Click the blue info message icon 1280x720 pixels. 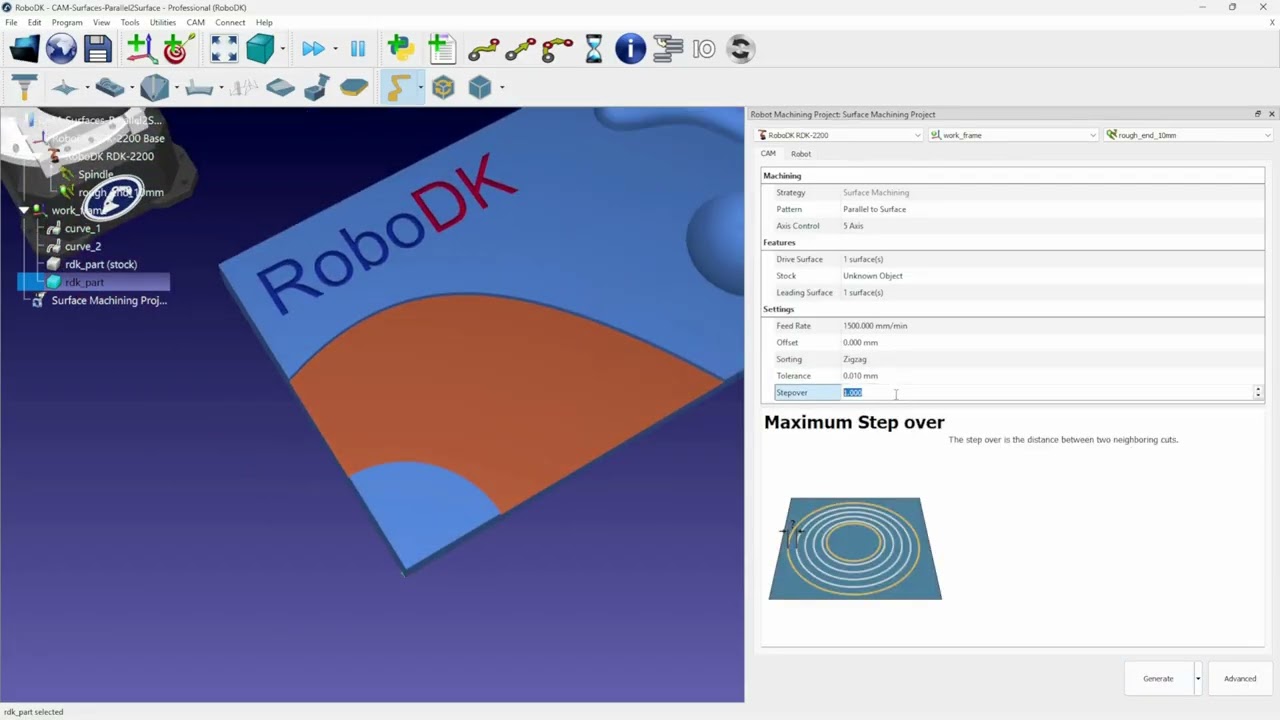630,49
